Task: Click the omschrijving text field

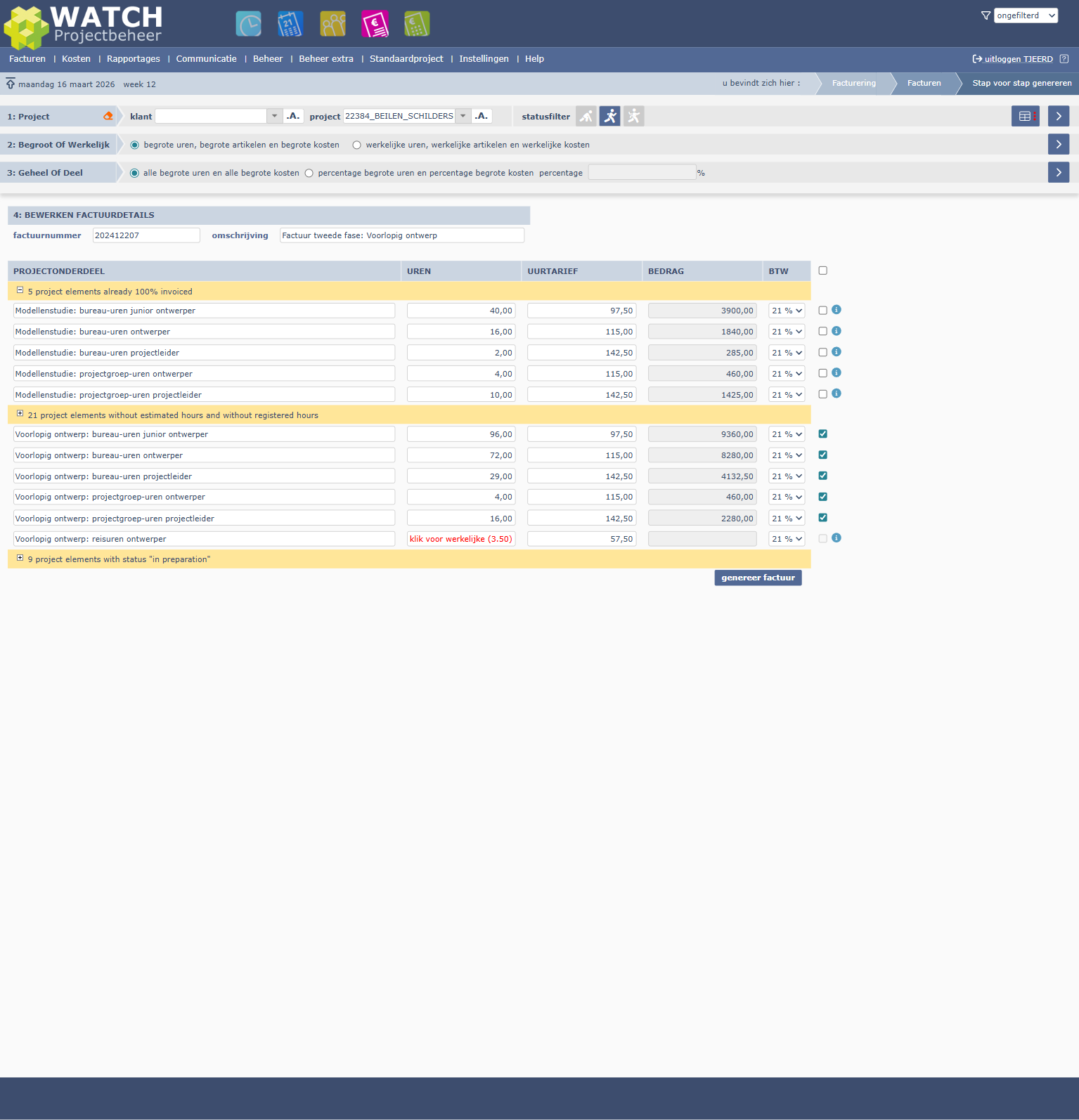Action: (x=401, y=235)
